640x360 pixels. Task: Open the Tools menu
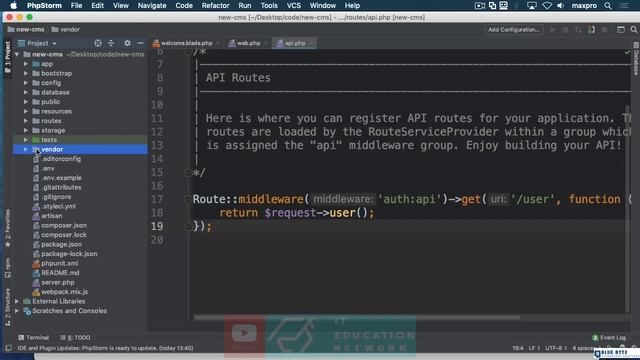269,6
